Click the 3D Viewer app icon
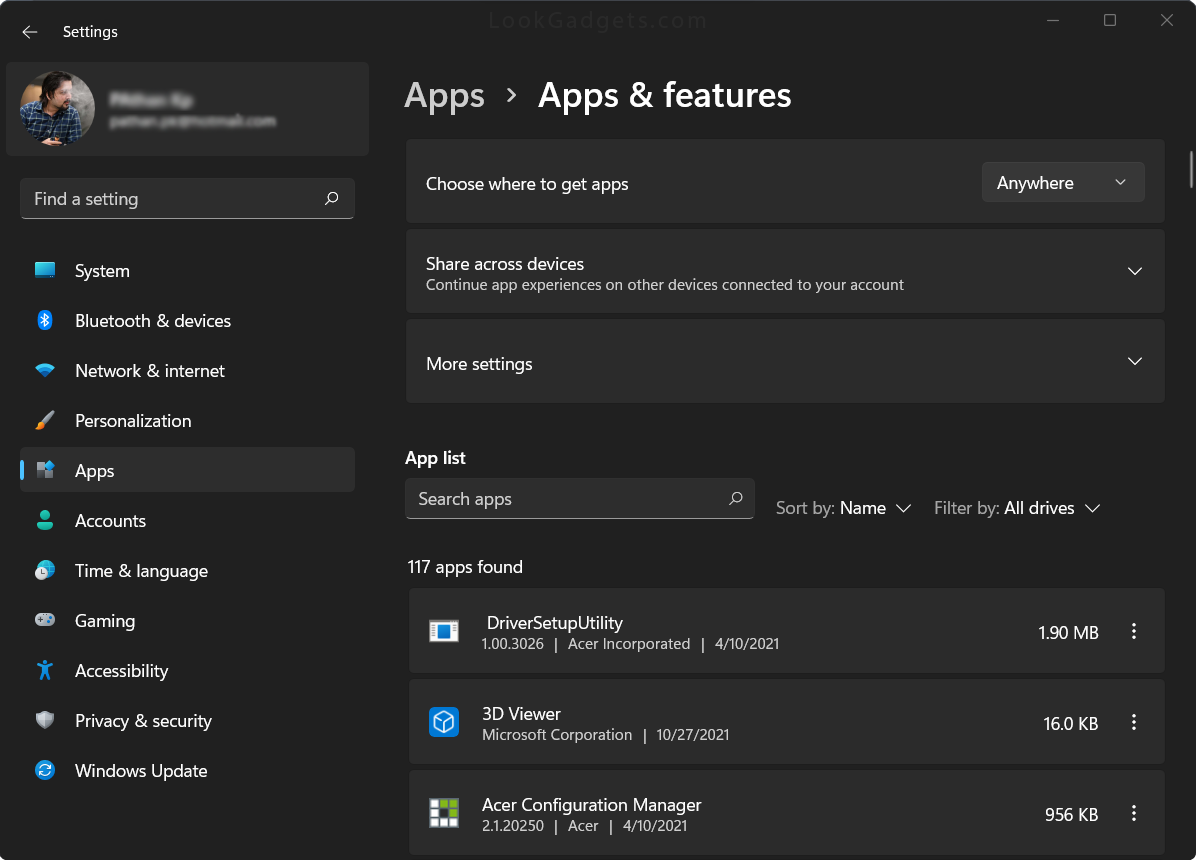Image resolution: width=1196 pixels, height=860 pixels. coord(443,722)
